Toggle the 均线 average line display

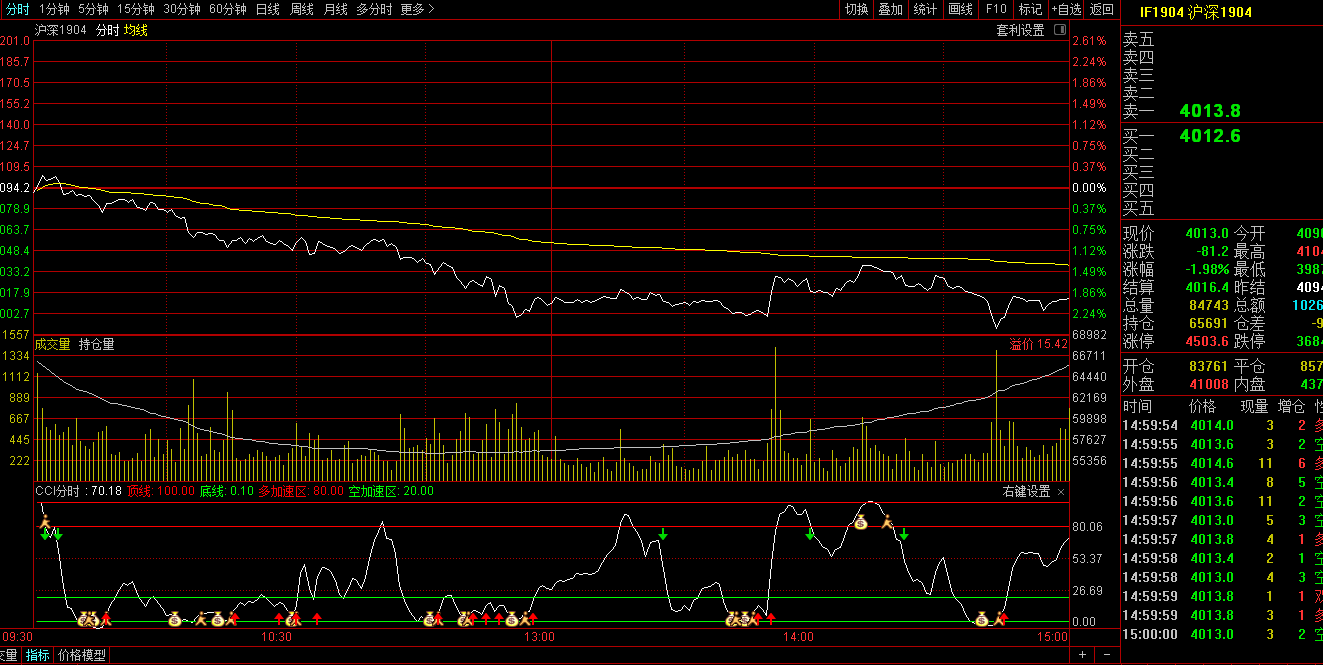[135, 30]
